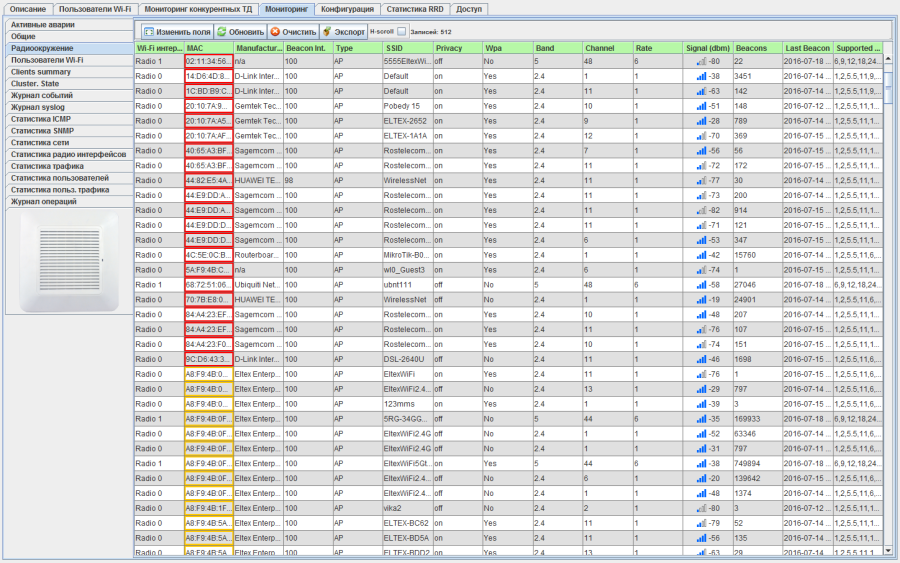Click the Изменить поля (edit fields) toolbar icon
This screenshot has width=900, height=563.
tap(149, 32)
